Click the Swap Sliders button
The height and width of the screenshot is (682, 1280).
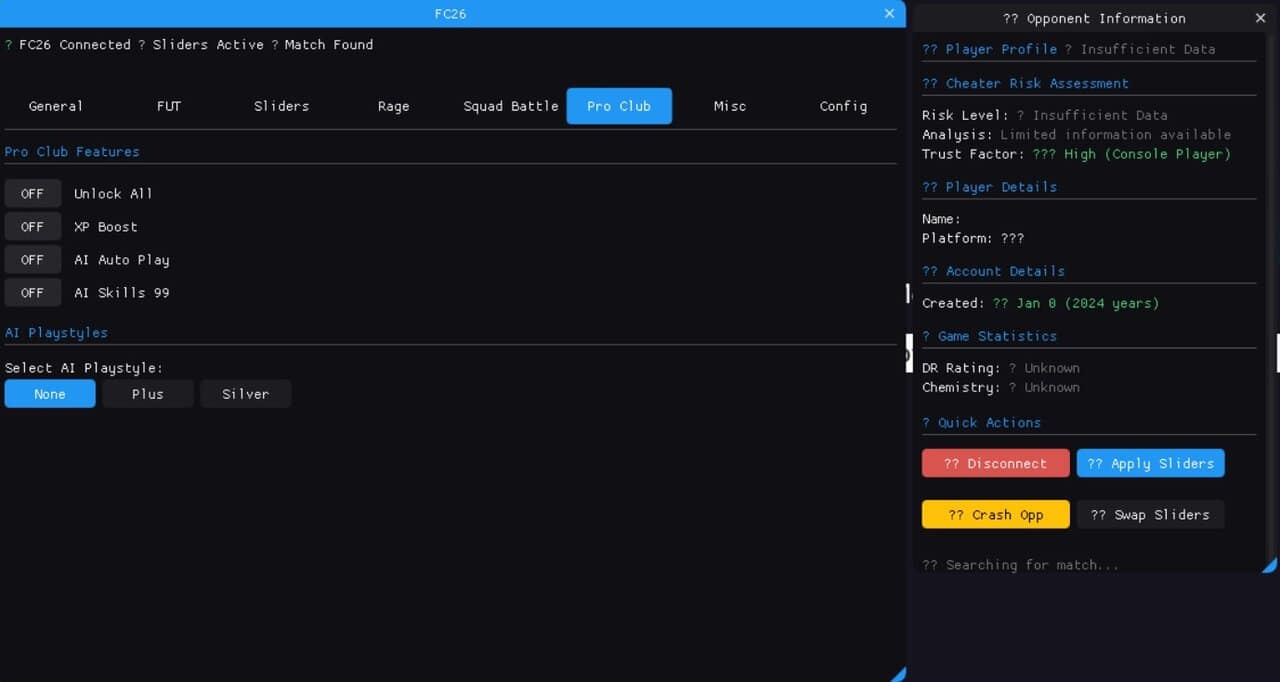click(x=1150, y=515)
